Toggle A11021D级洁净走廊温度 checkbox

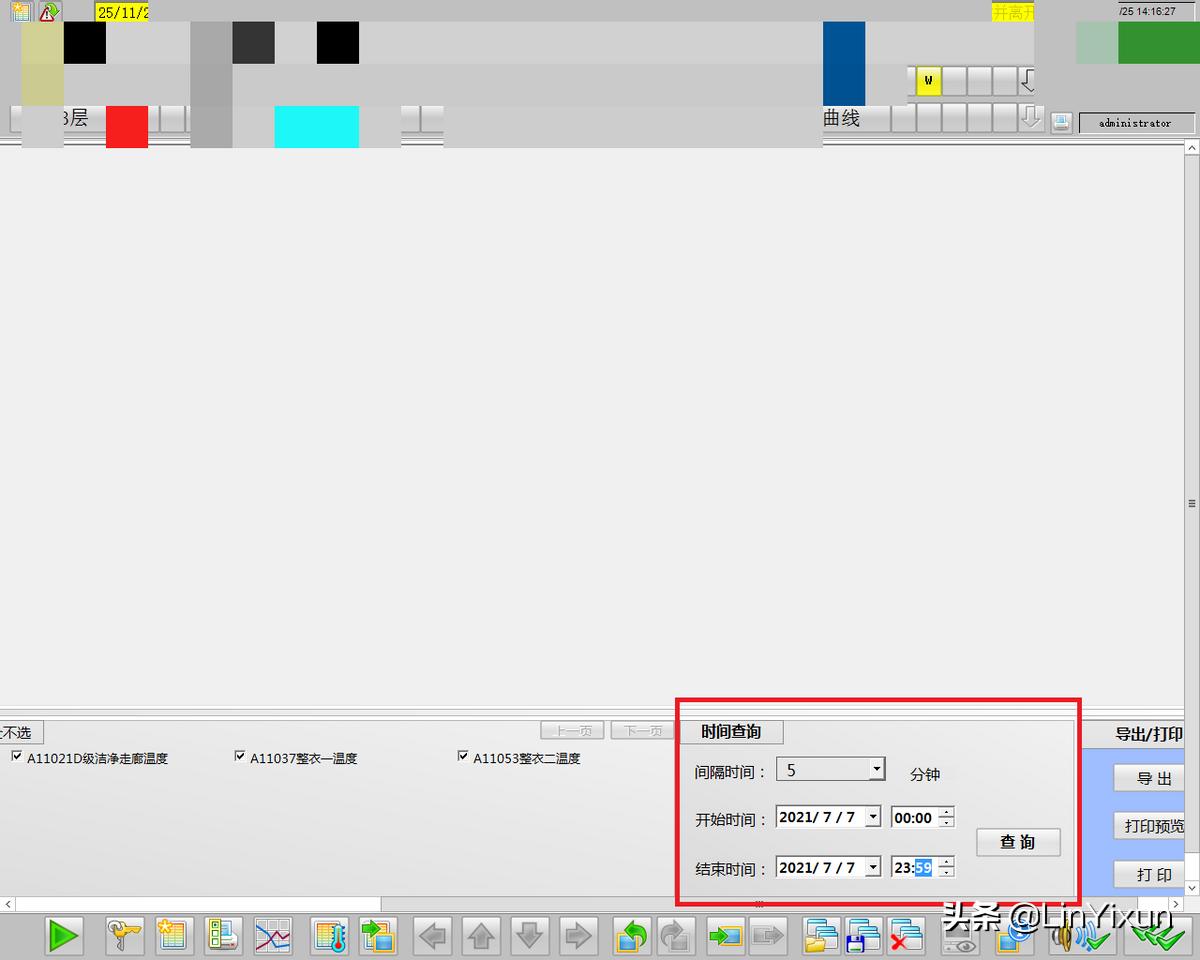[x=16, y=757]
